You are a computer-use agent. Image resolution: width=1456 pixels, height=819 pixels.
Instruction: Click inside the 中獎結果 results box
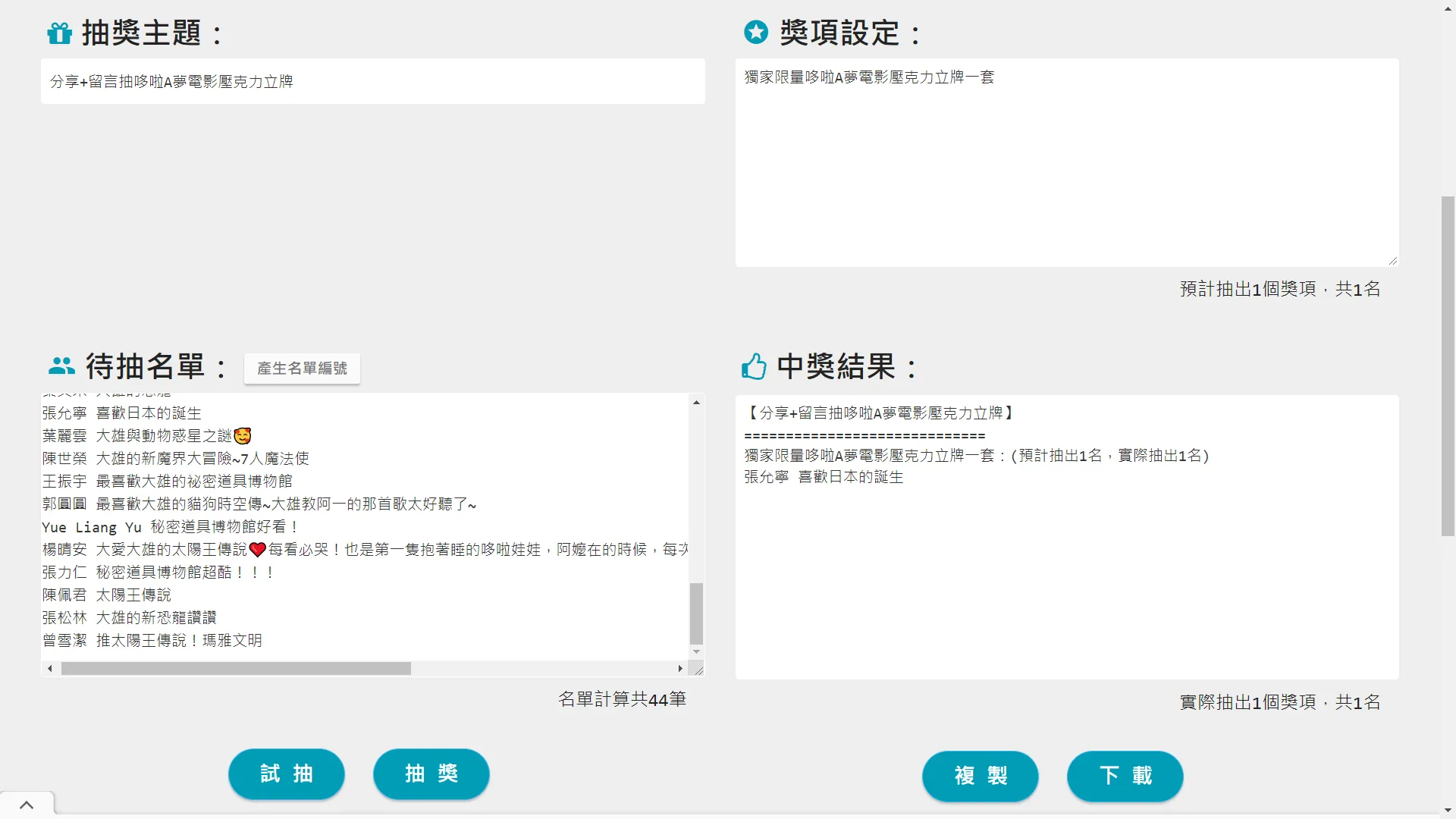[x=1067, y=537]
